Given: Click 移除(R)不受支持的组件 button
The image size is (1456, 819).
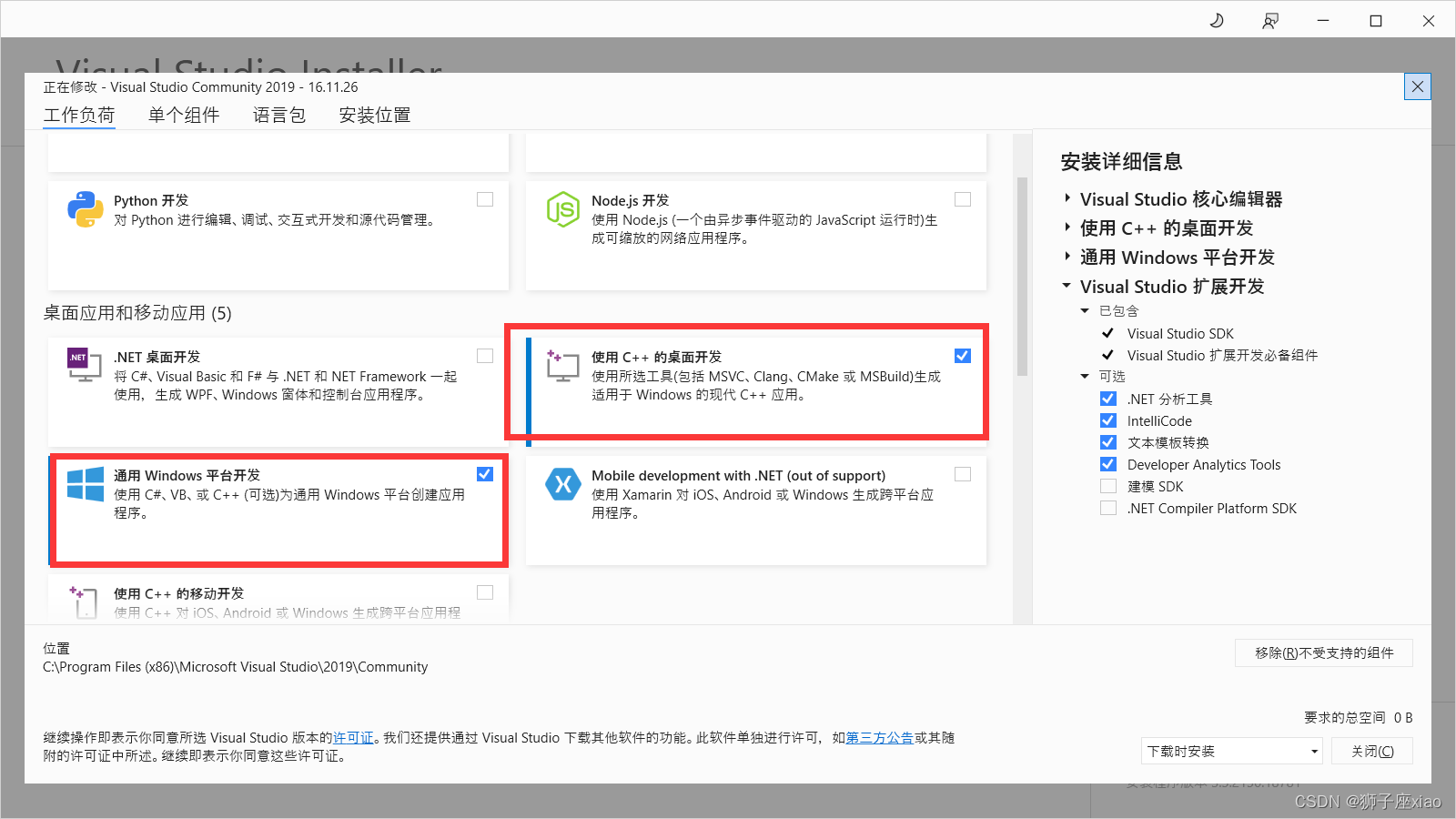Looking at the screenshot, I should coord(1324,652).
